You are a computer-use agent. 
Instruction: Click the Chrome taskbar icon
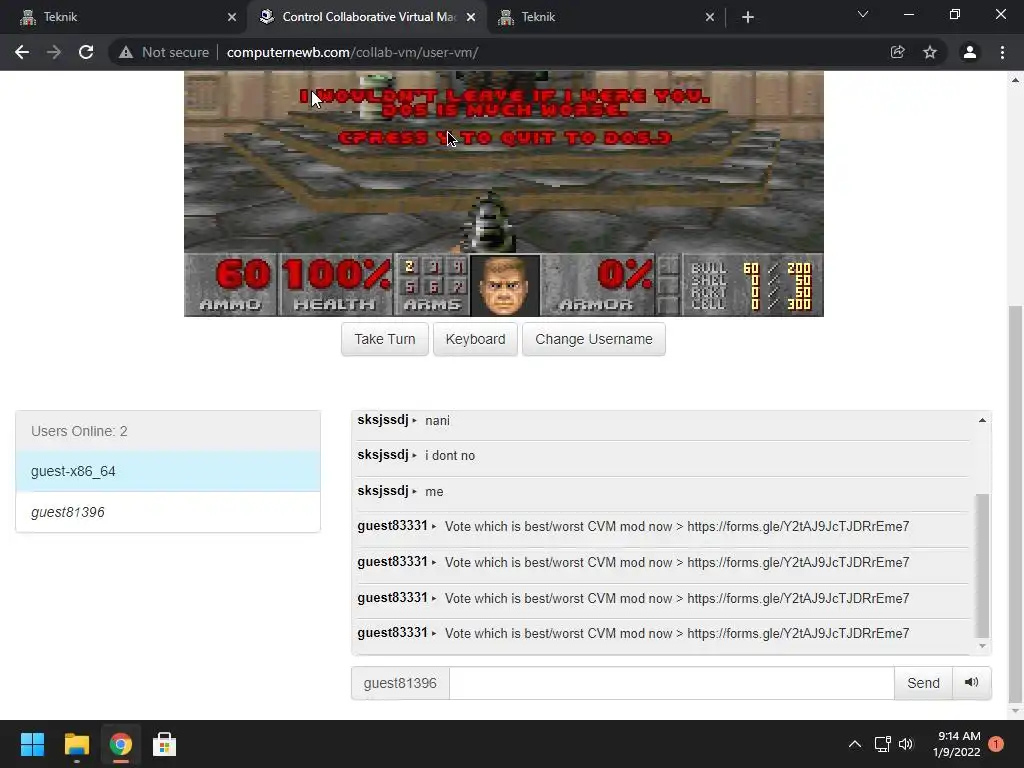[120, 744]
